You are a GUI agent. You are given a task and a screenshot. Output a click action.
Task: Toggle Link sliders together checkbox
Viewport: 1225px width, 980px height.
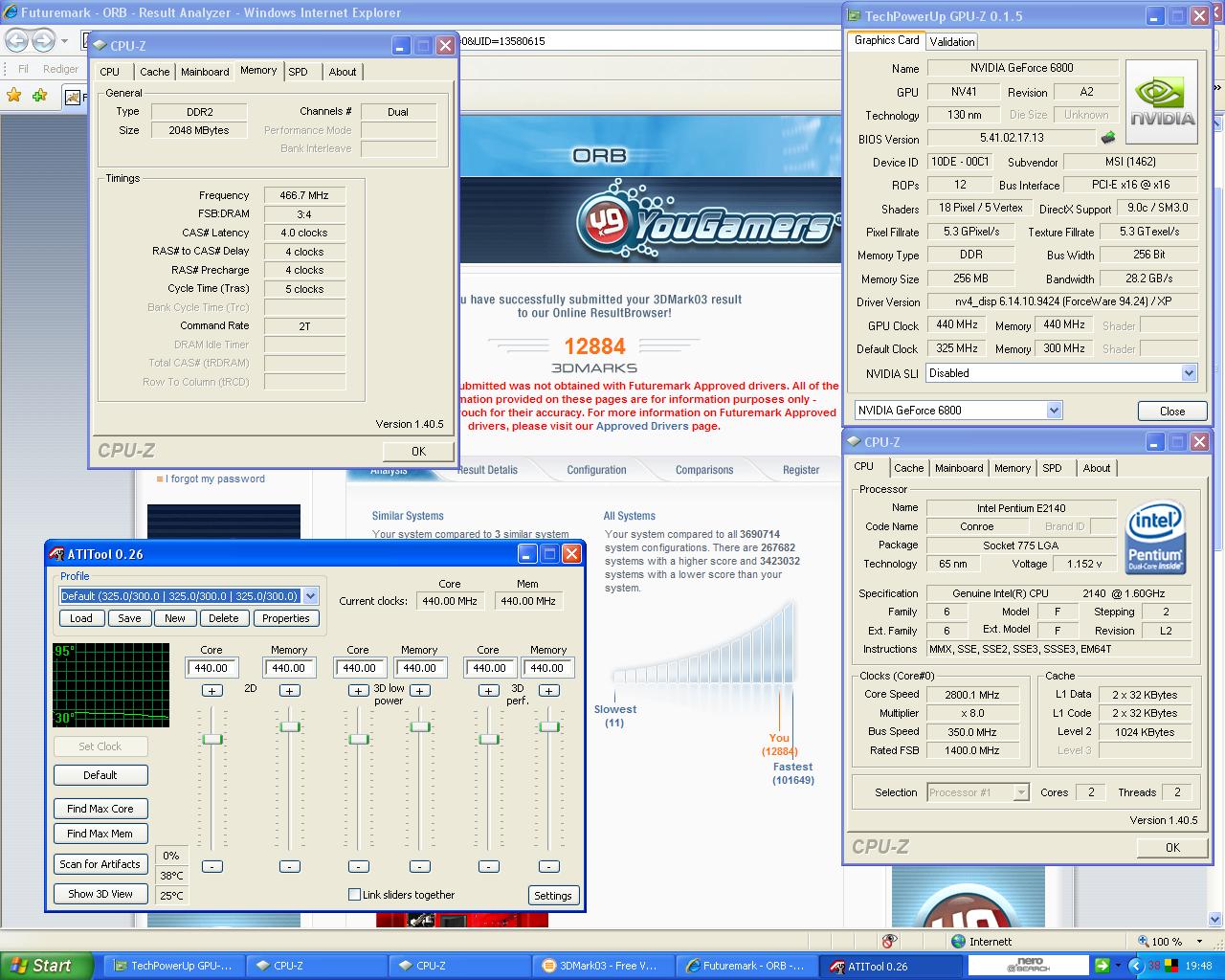click(355, 895)
